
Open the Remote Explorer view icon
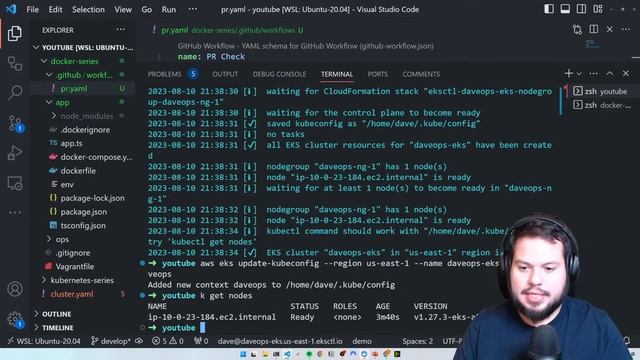pos(15,64)
